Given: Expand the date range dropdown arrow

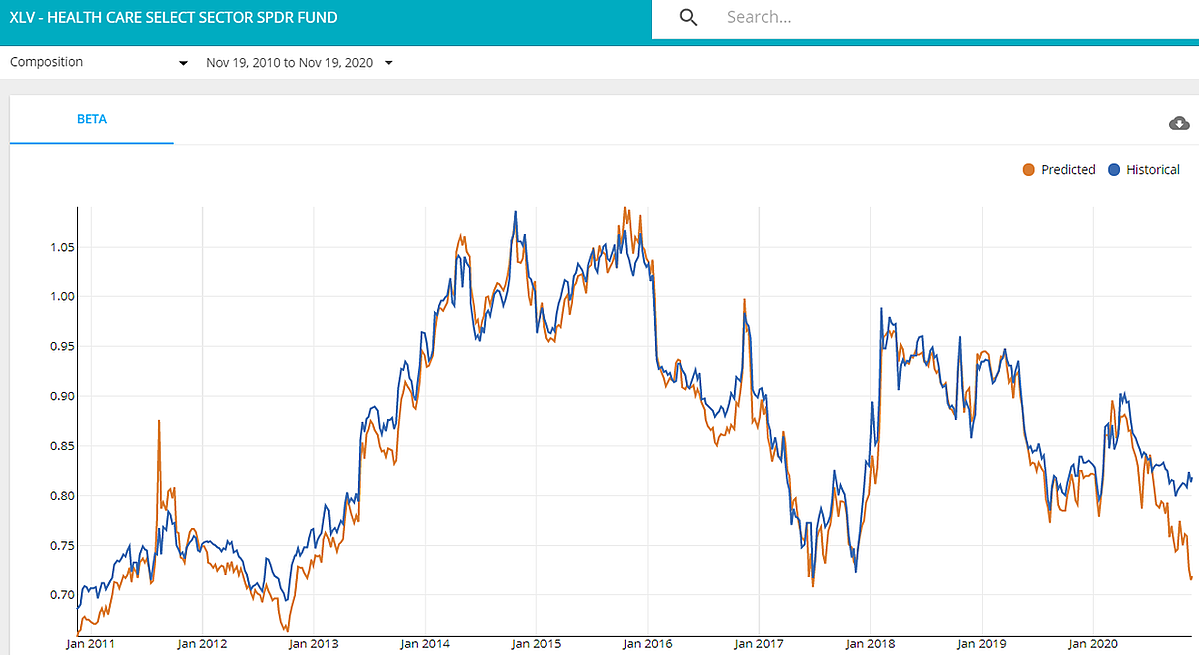Looking at the screenshot, I should [x=388, y=63].
